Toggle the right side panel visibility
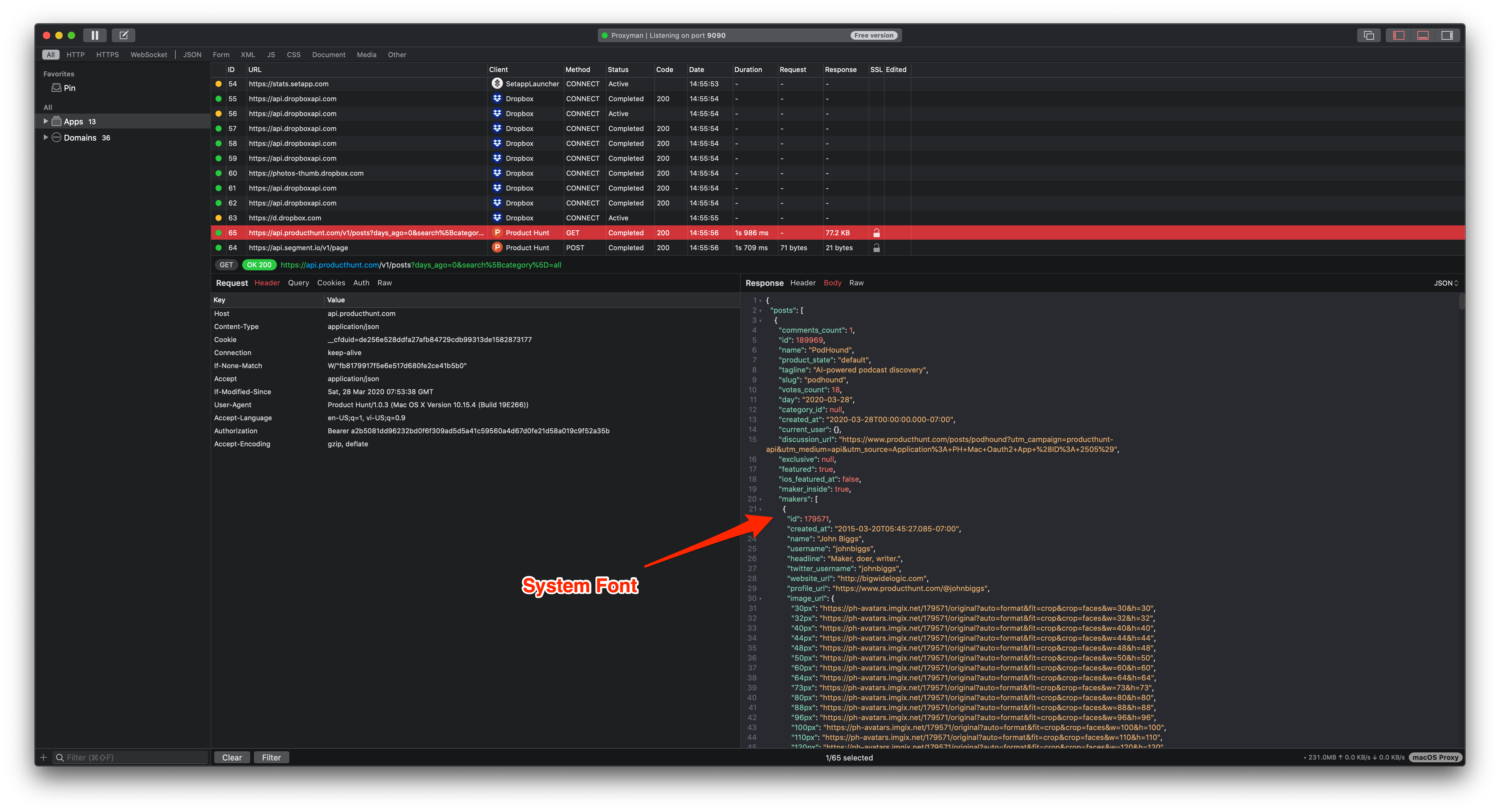This screenshot has height=812, width=1500. [1447, 35]
